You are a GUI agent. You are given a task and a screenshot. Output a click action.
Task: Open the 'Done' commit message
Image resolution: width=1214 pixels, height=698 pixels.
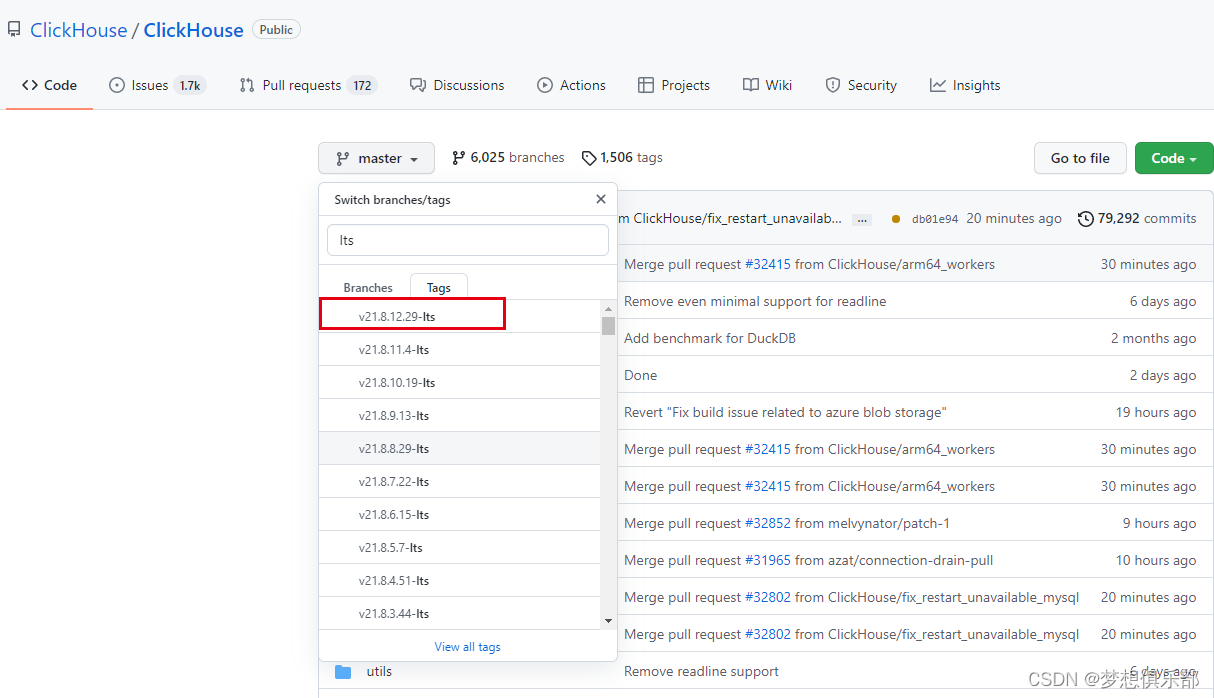pos(640,375)
